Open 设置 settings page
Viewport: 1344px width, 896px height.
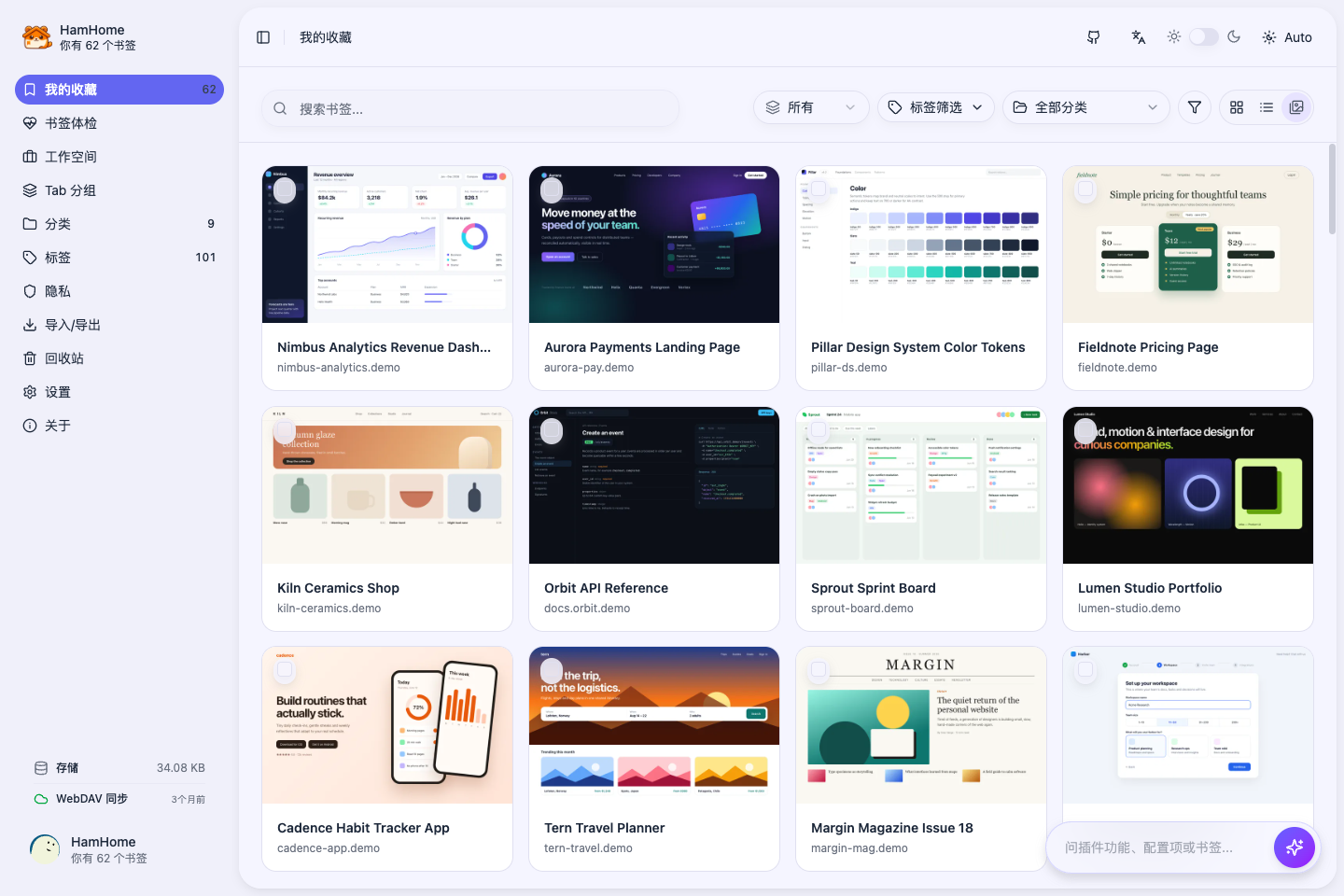[x=119, y=392]
